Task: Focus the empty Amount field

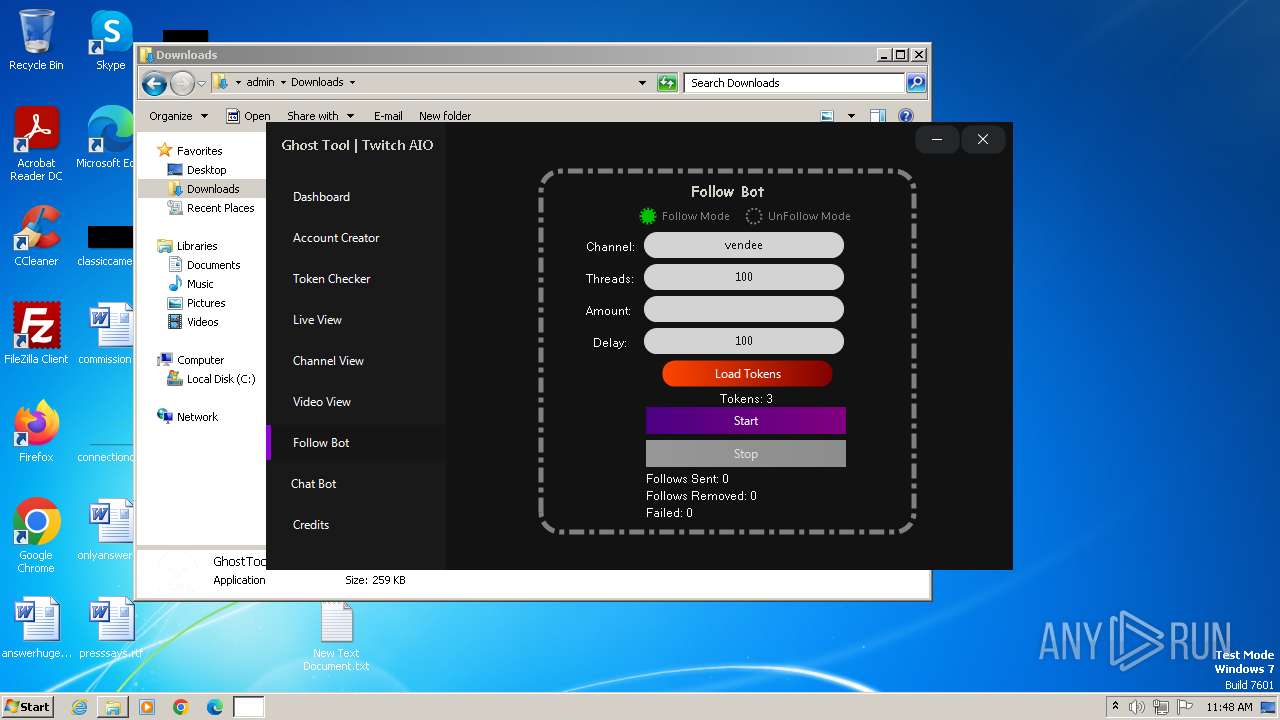Action: tap(744, 309)
